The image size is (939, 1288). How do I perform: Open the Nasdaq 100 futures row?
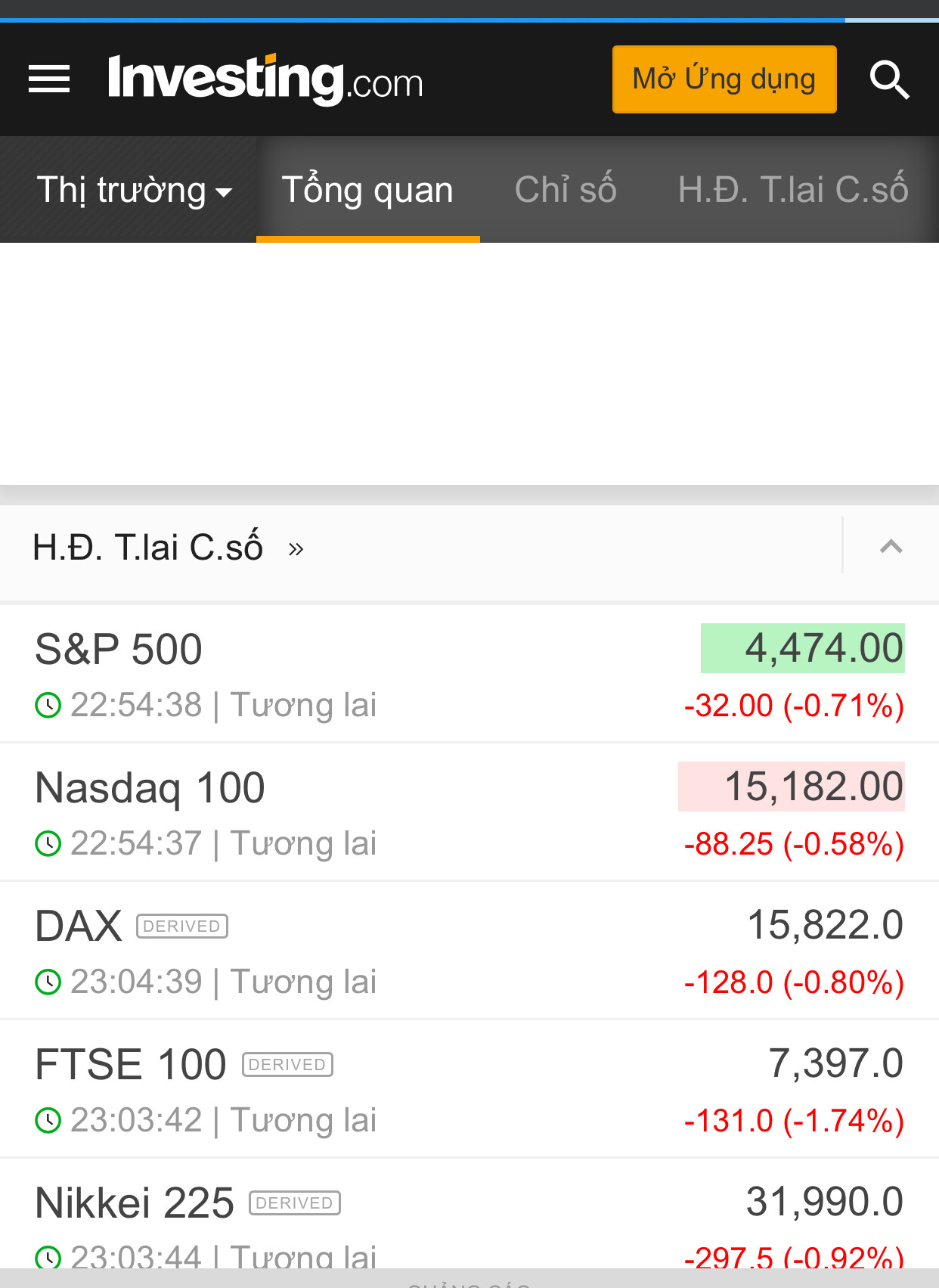tap(150, 788)
